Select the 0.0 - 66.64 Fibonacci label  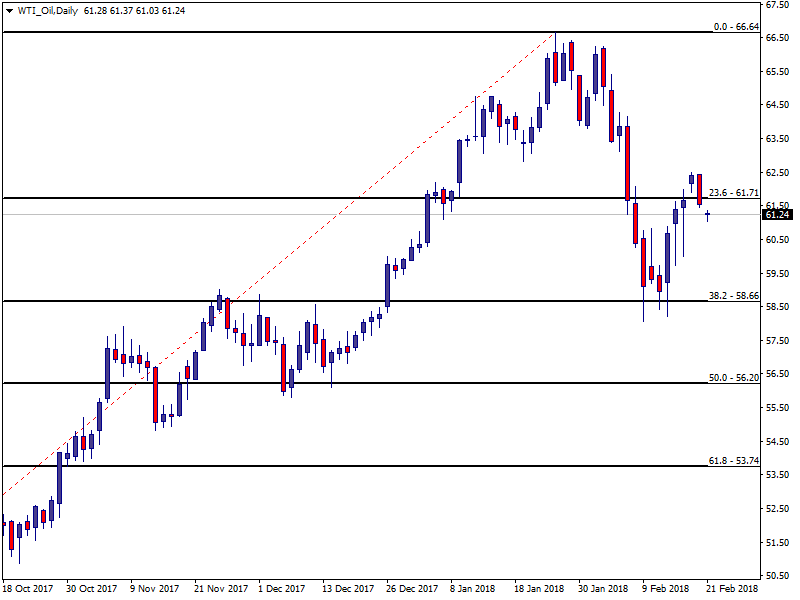point(736,27)
